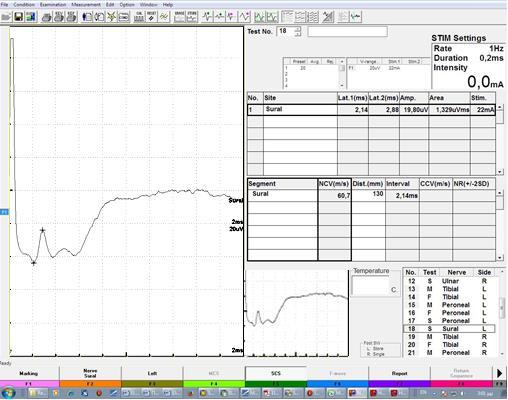The height and width of the screenshot is (400, 508).
Task: Click segment table scrollbar down arrow
Action: pos(500,258)
